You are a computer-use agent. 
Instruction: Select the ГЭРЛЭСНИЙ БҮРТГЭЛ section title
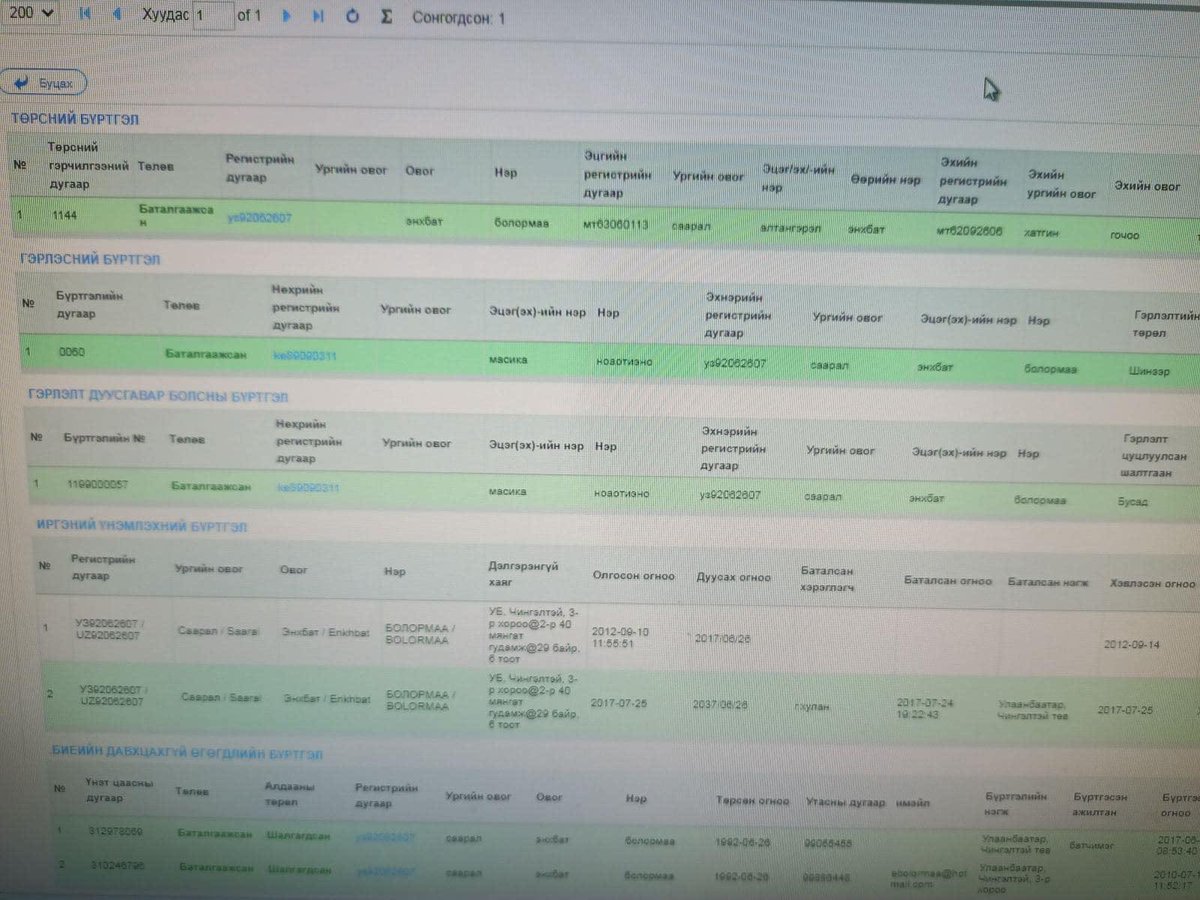point(90,259)
